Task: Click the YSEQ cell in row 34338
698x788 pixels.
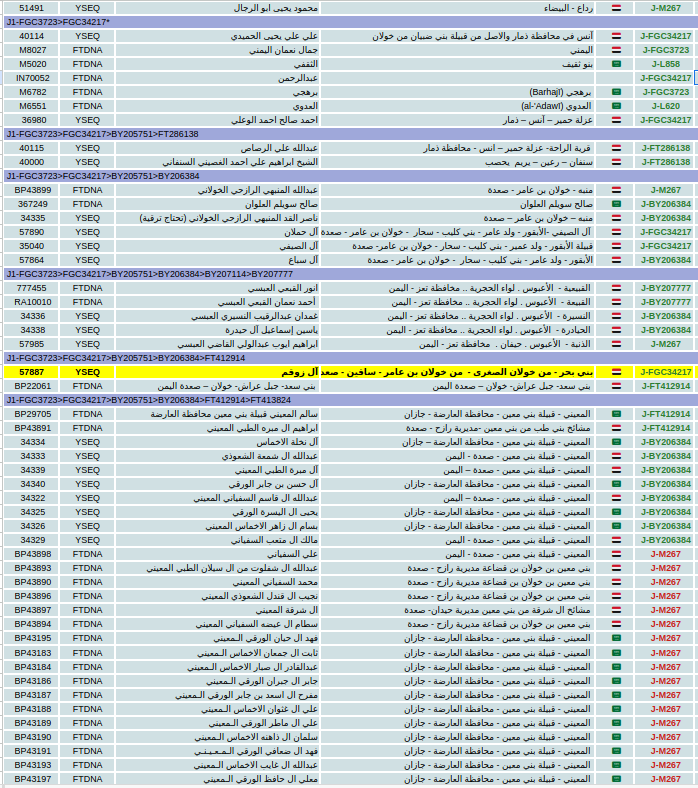Action: (87, 330)
